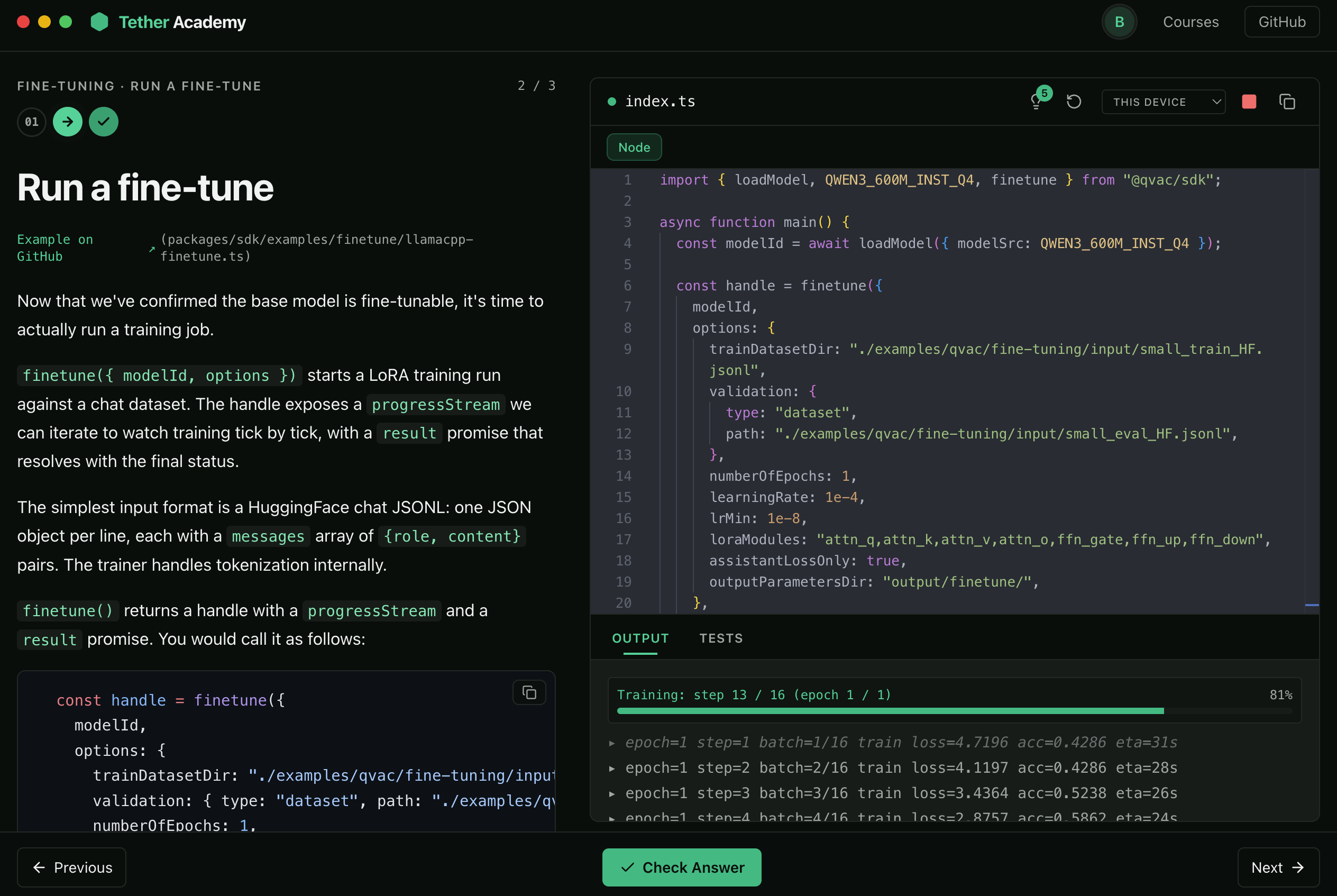Stop the running training job

tap(1249, 102)
